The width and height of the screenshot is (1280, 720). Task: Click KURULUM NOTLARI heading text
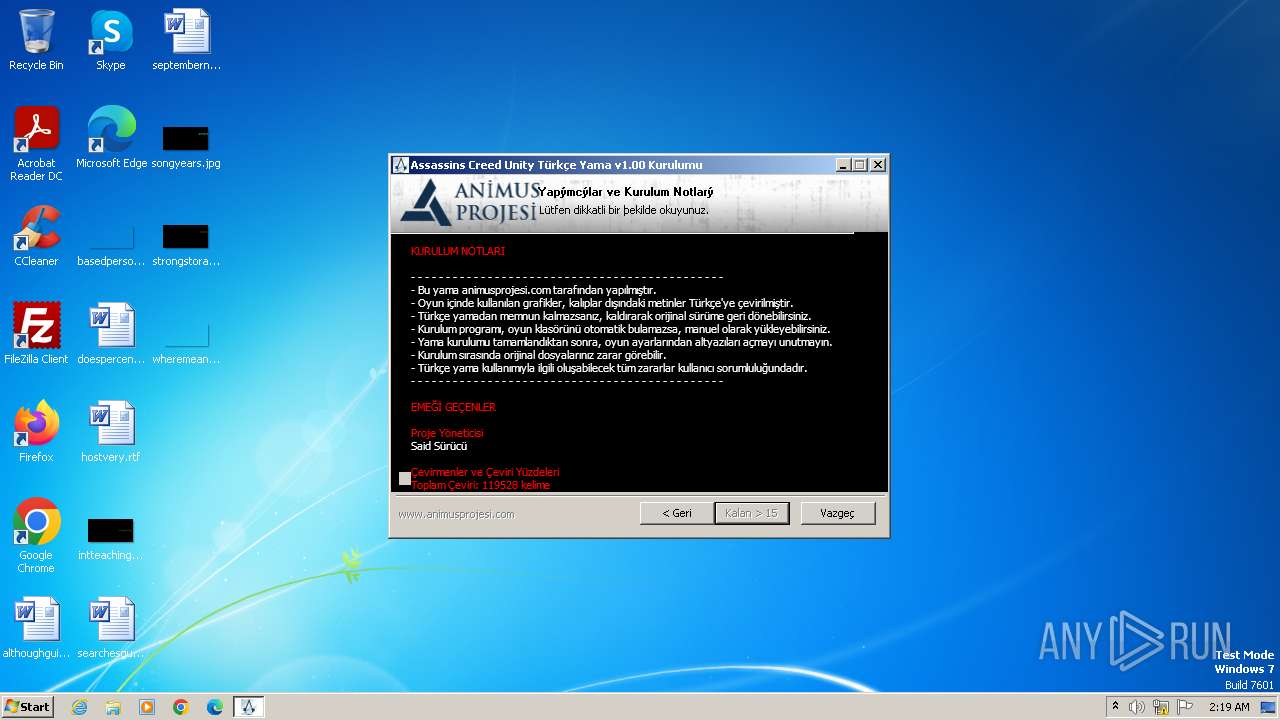click(457, 251)
